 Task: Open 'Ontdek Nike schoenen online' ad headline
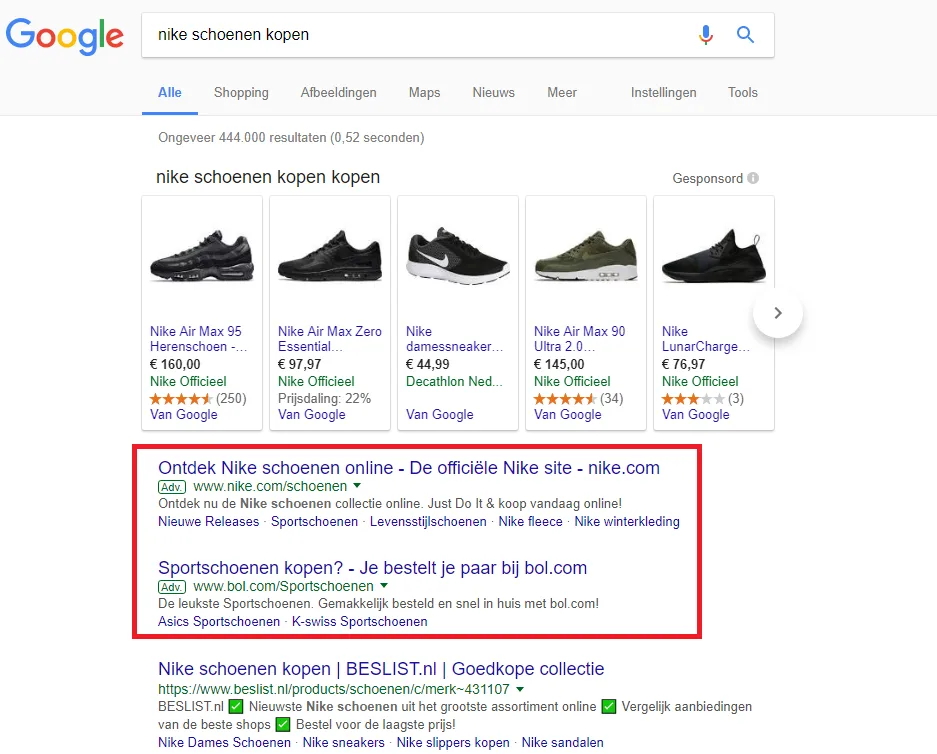[409, 468]
